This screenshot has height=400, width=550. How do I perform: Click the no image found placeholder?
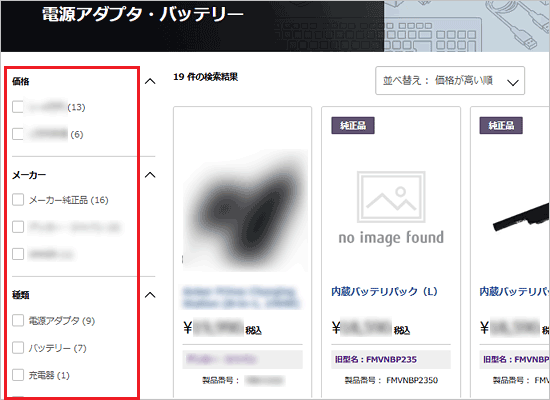pyautogui.click(x=391, y=208)
